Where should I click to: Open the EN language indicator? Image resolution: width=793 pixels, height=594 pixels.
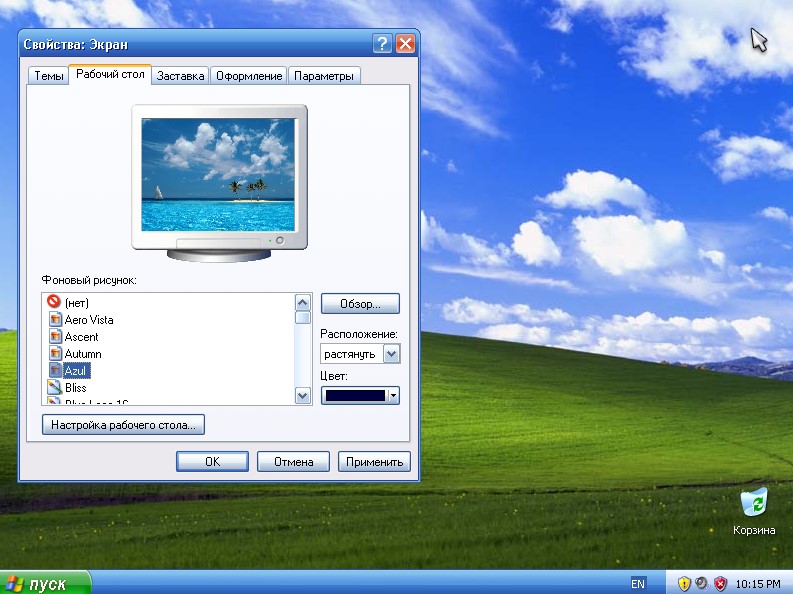point(638,584)
